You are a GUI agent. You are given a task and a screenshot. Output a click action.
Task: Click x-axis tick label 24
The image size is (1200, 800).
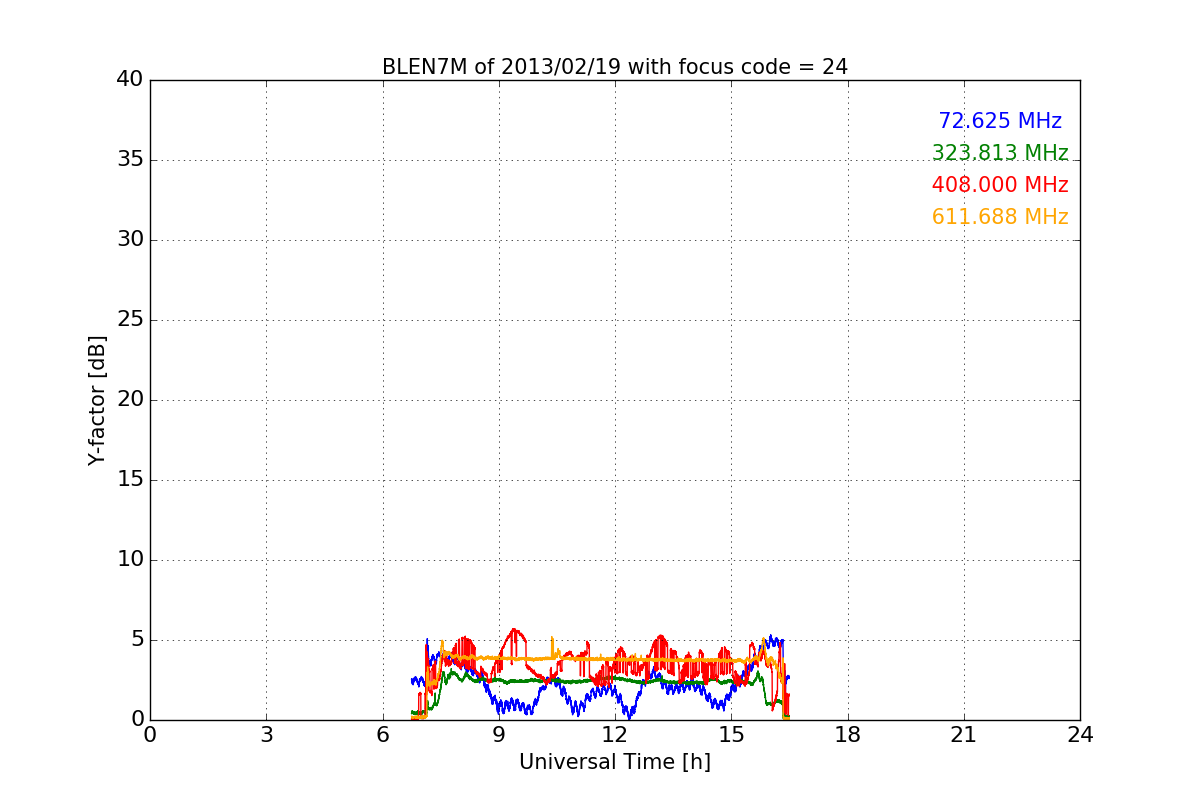1080,735
